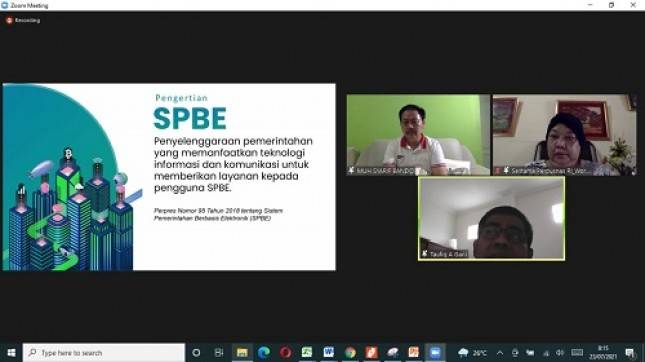The width and height of the screenshot is (645, 362).
Task: Click the keyboard language indicator in the tray
Action: click(x=577, y=353)
